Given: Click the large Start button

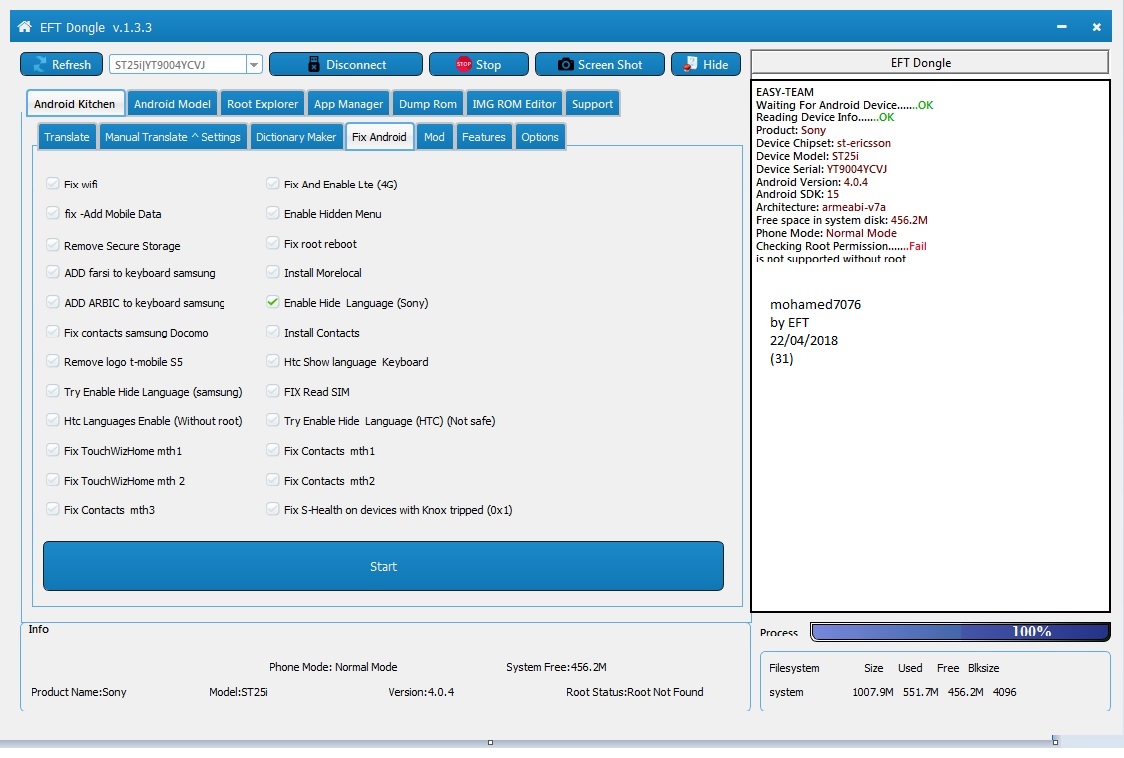Looking at the screenshot, I should tap(384, 567).
